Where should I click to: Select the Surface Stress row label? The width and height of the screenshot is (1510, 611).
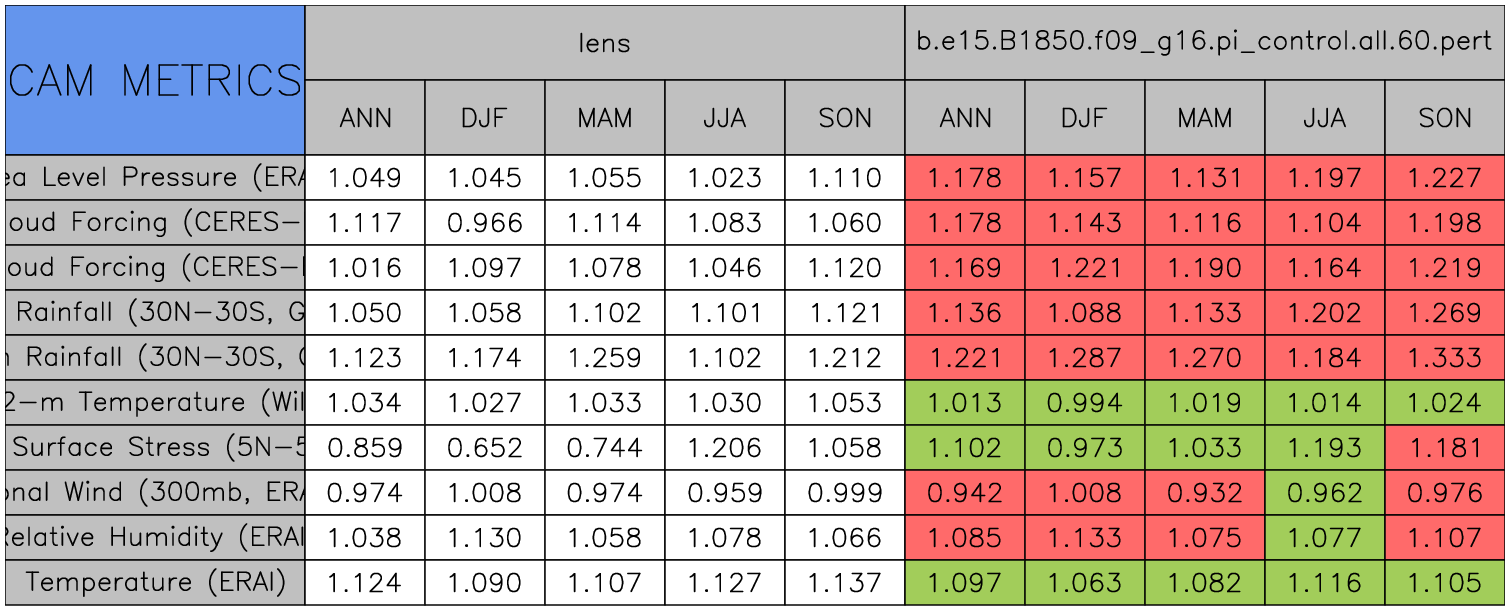click(155, 448)
